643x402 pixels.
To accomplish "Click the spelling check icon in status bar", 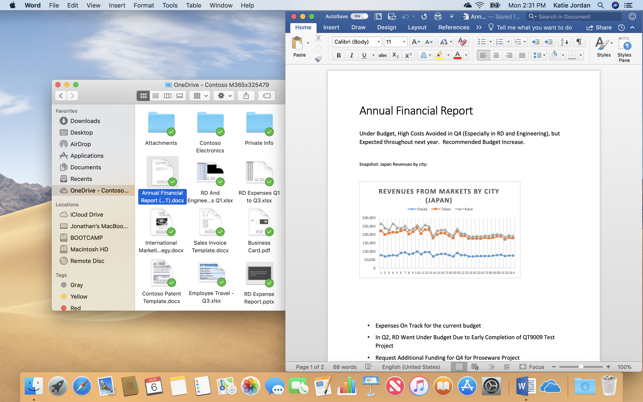I will (369, 367).
